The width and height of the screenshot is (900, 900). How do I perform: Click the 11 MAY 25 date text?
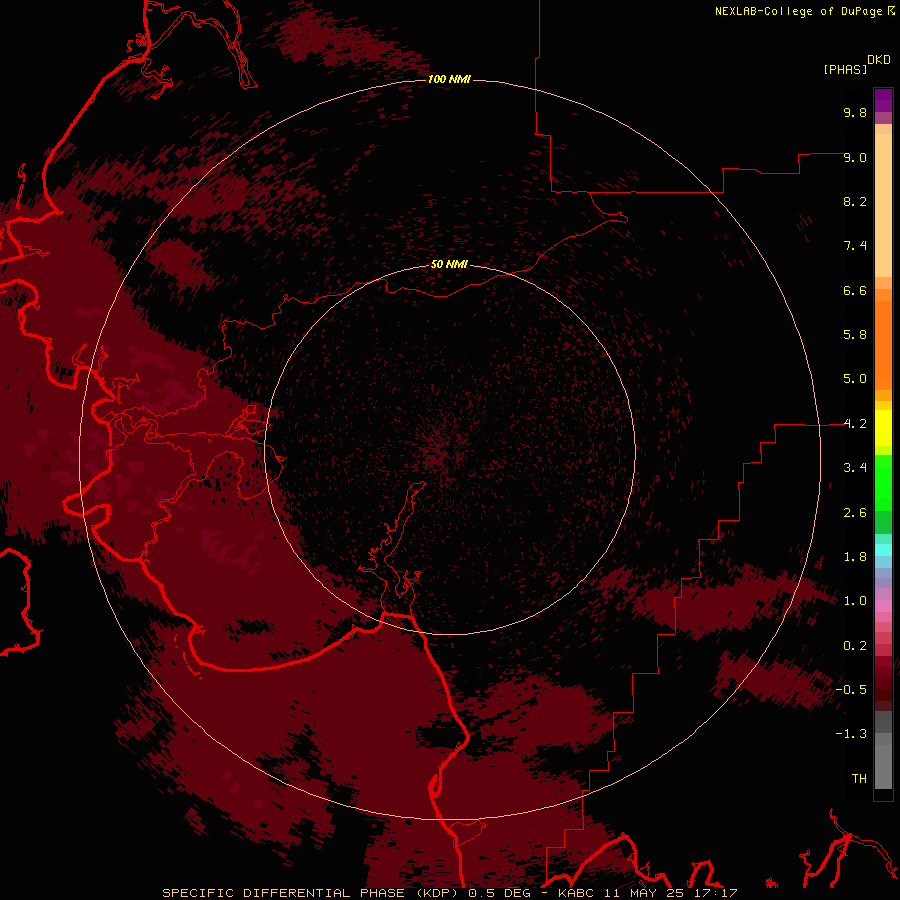click(642, 893)
